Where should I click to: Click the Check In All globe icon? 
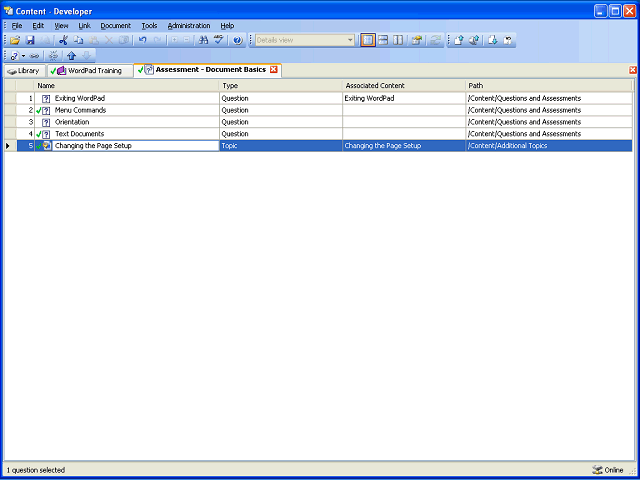coord(474,40)
